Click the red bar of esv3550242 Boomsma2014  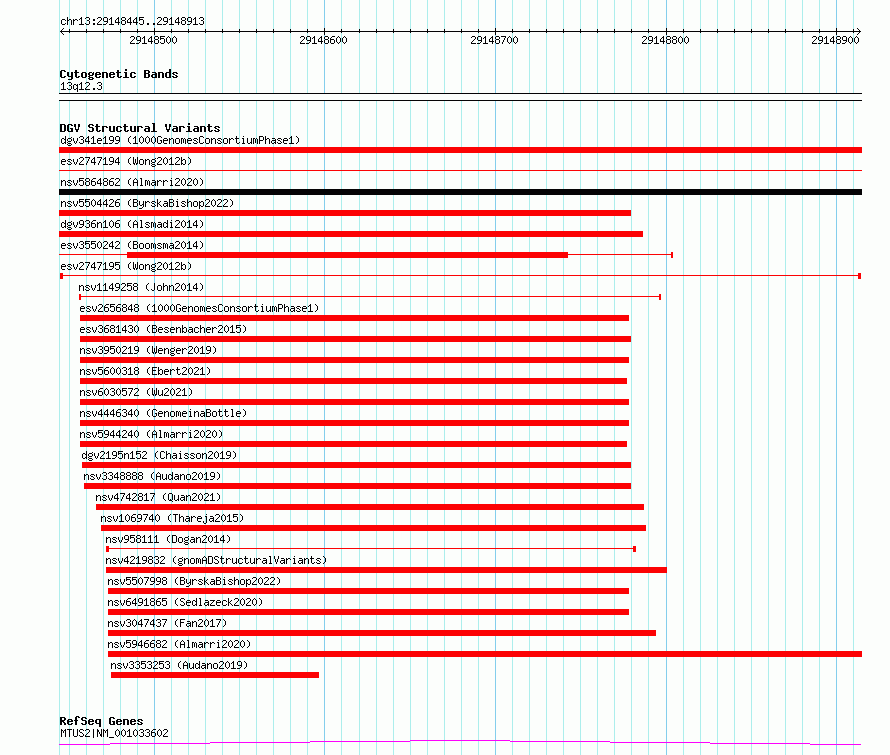coord(347,255)
